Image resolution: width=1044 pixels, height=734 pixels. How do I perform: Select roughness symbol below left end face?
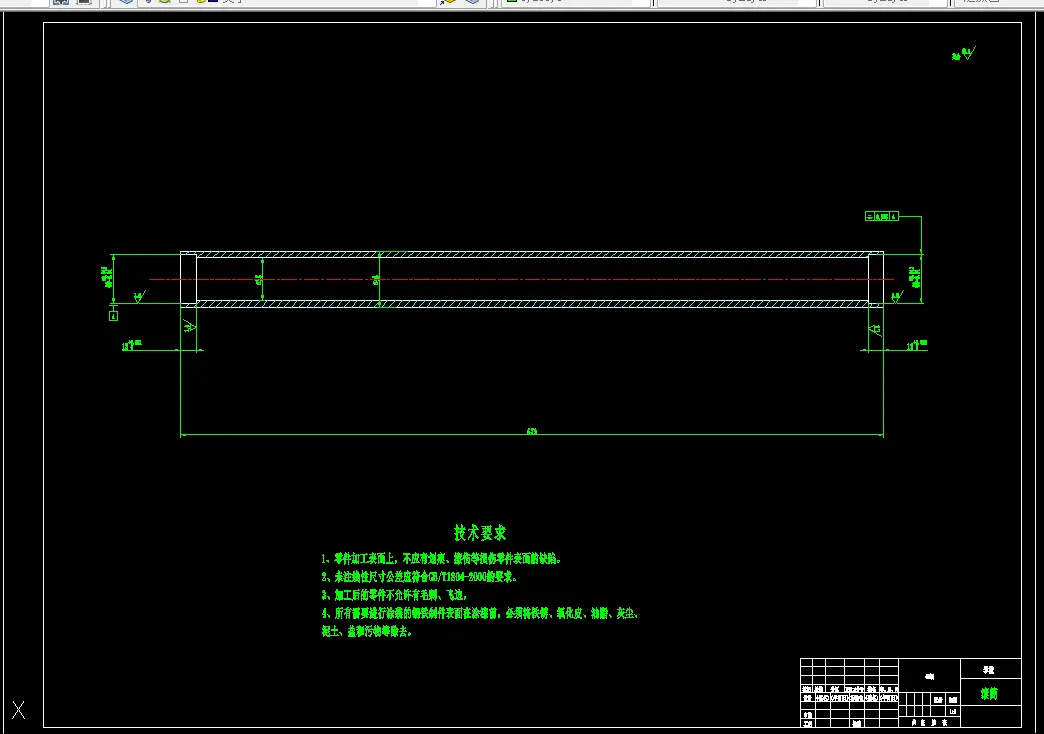coord(189,326)
